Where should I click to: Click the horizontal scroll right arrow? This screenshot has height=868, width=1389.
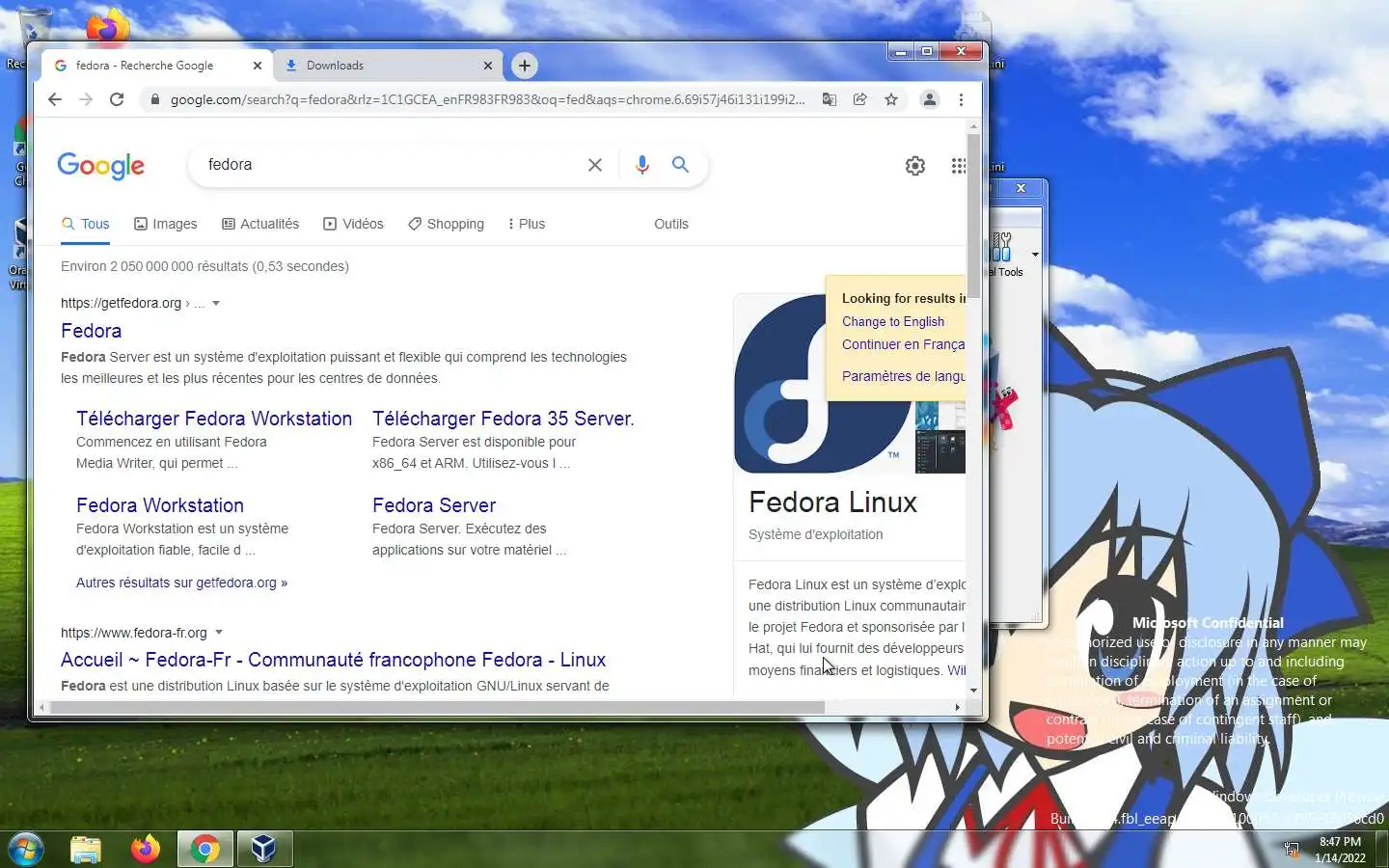coord(957,707)
